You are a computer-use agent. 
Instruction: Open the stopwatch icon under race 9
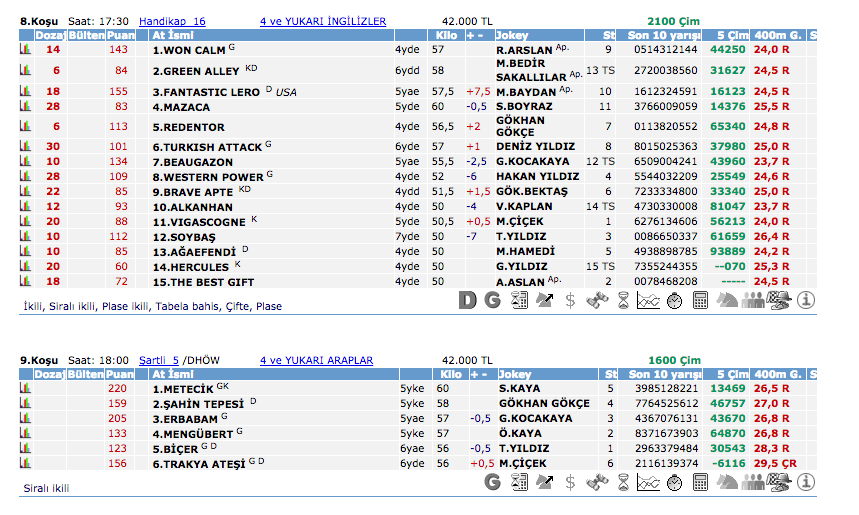(675, 482)
